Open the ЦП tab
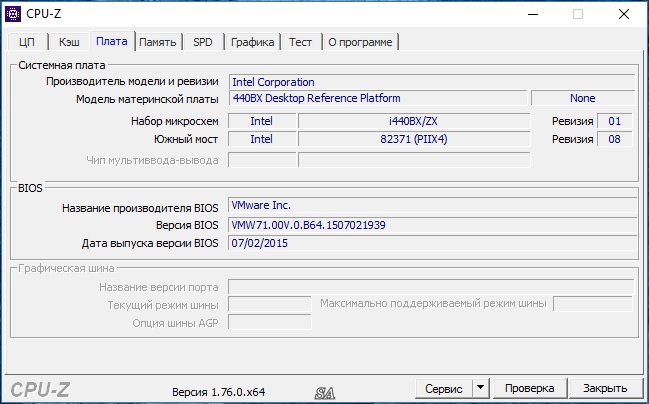Screen dimensions: 649x404 (x=28, y=41)
